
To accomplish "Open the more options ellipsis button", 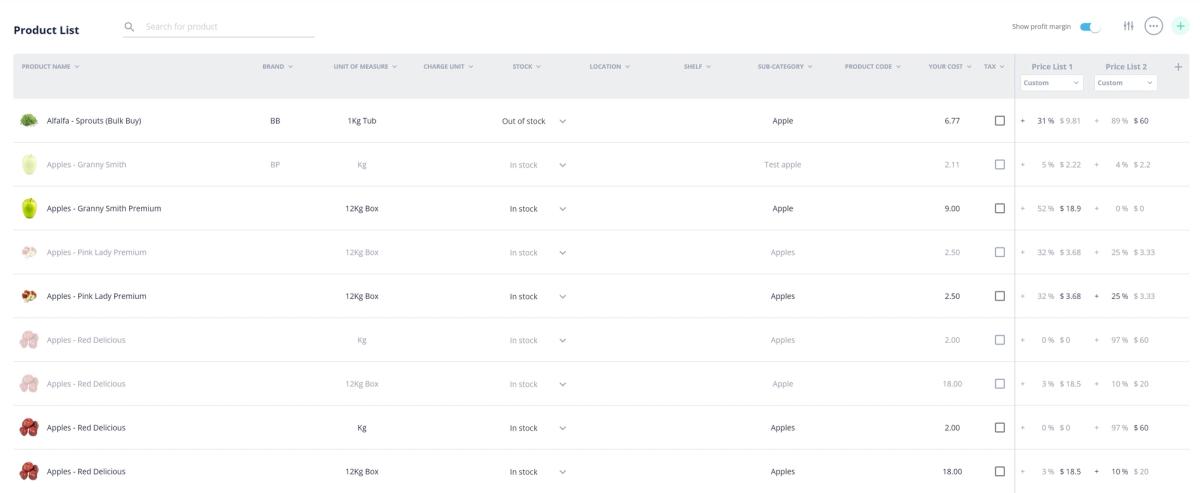I will (1154, 26).
